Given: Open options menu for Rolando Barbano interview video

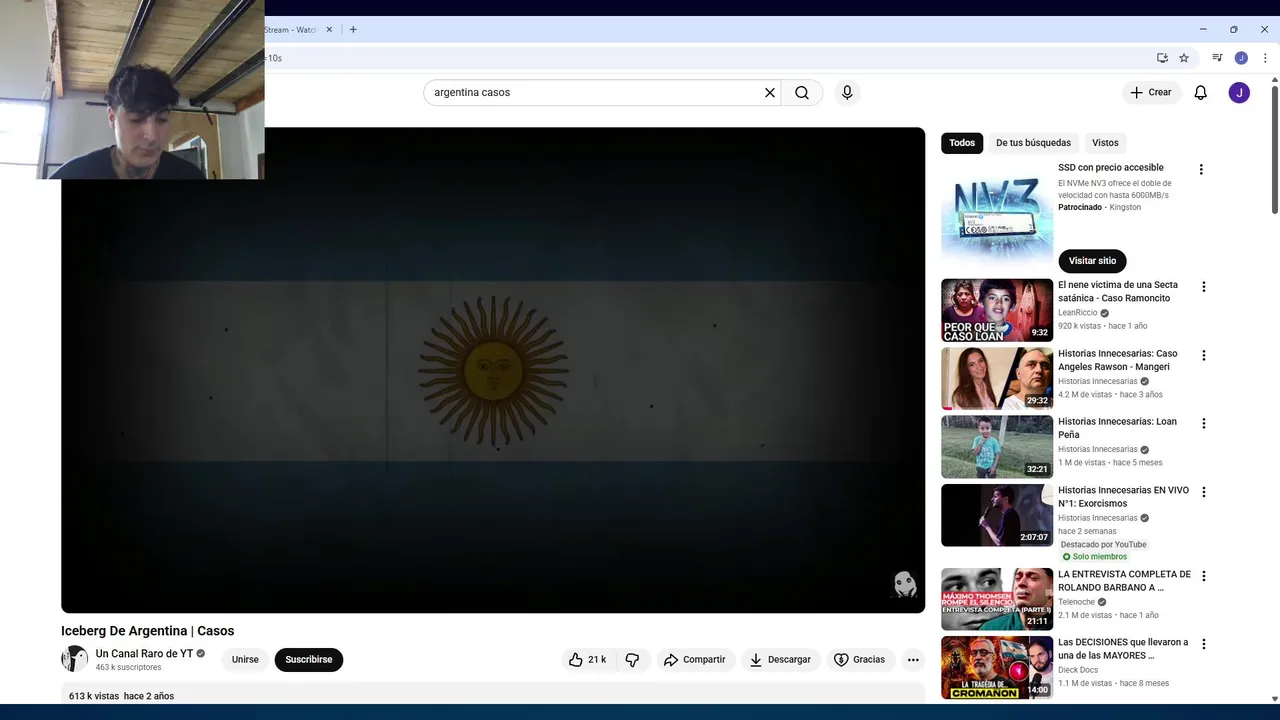Looking at the screenshot, I should pos(1204,576).
